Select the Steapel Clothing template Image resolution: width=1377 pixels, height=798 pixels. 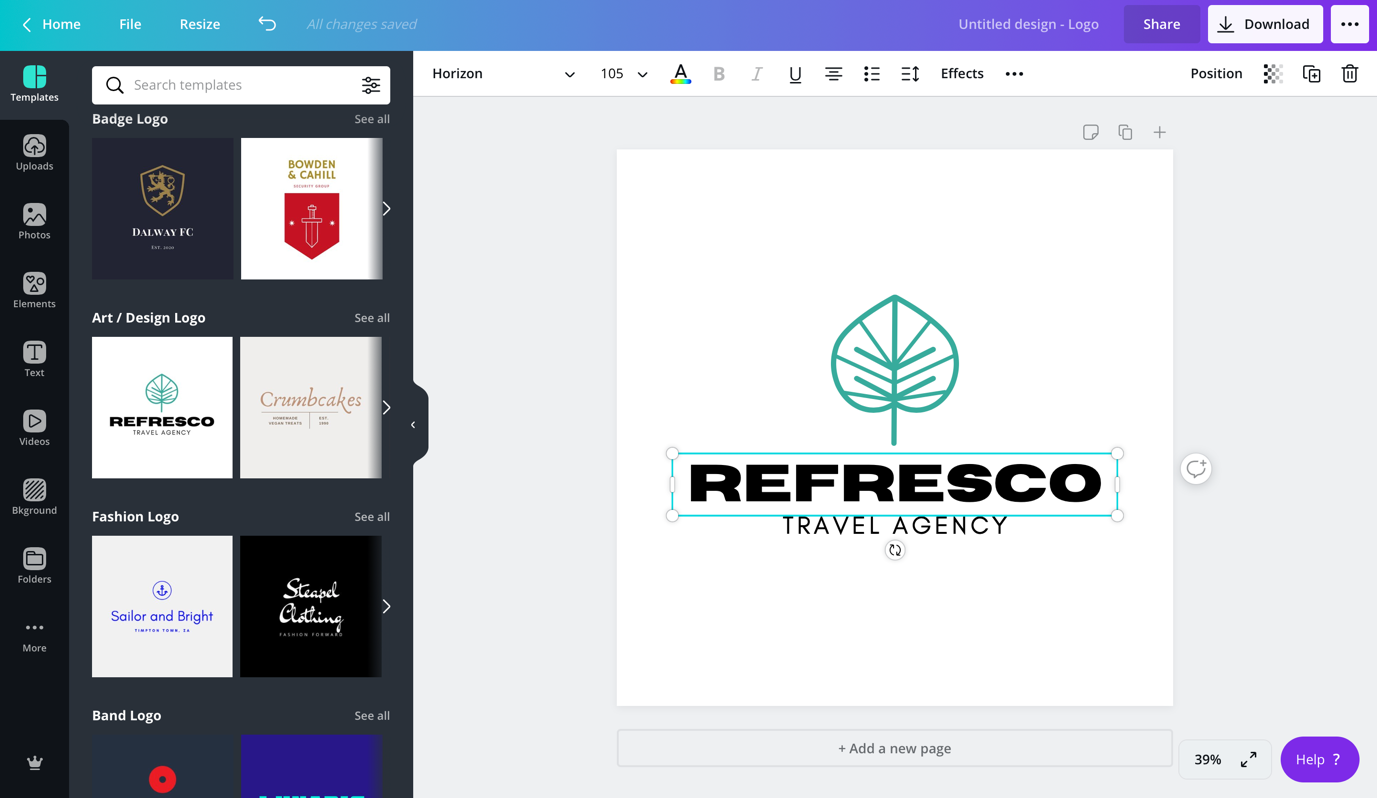click(x=311, y=607)
